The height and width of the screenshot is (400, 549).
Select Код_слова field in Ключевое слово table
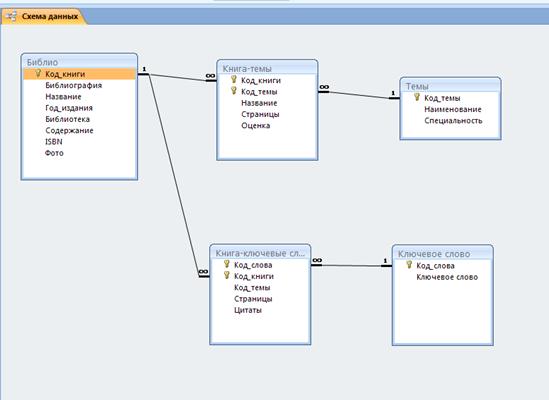(436, 266)
